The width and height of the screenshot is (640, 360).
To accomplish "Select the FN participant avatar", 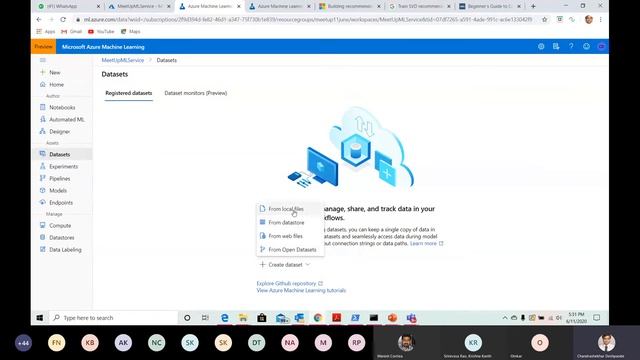I will pos(56,343).
